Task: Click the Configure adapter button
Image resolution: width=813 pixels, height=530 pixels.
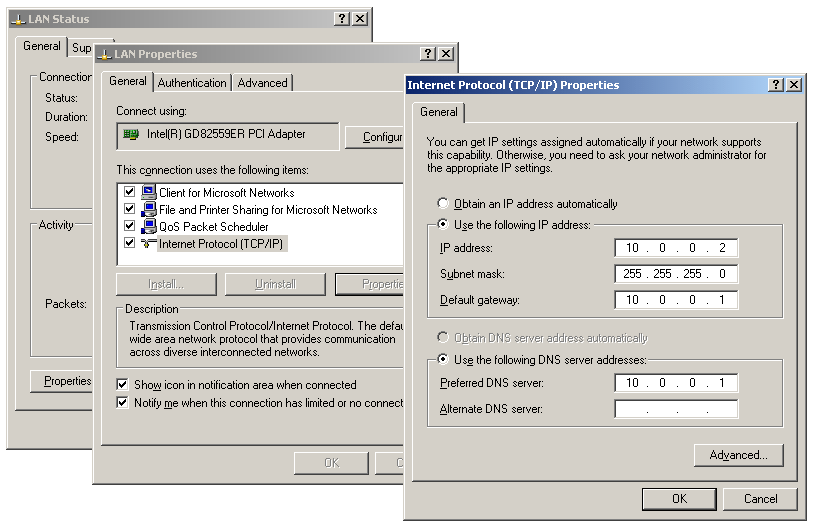Action: [374, 137]
